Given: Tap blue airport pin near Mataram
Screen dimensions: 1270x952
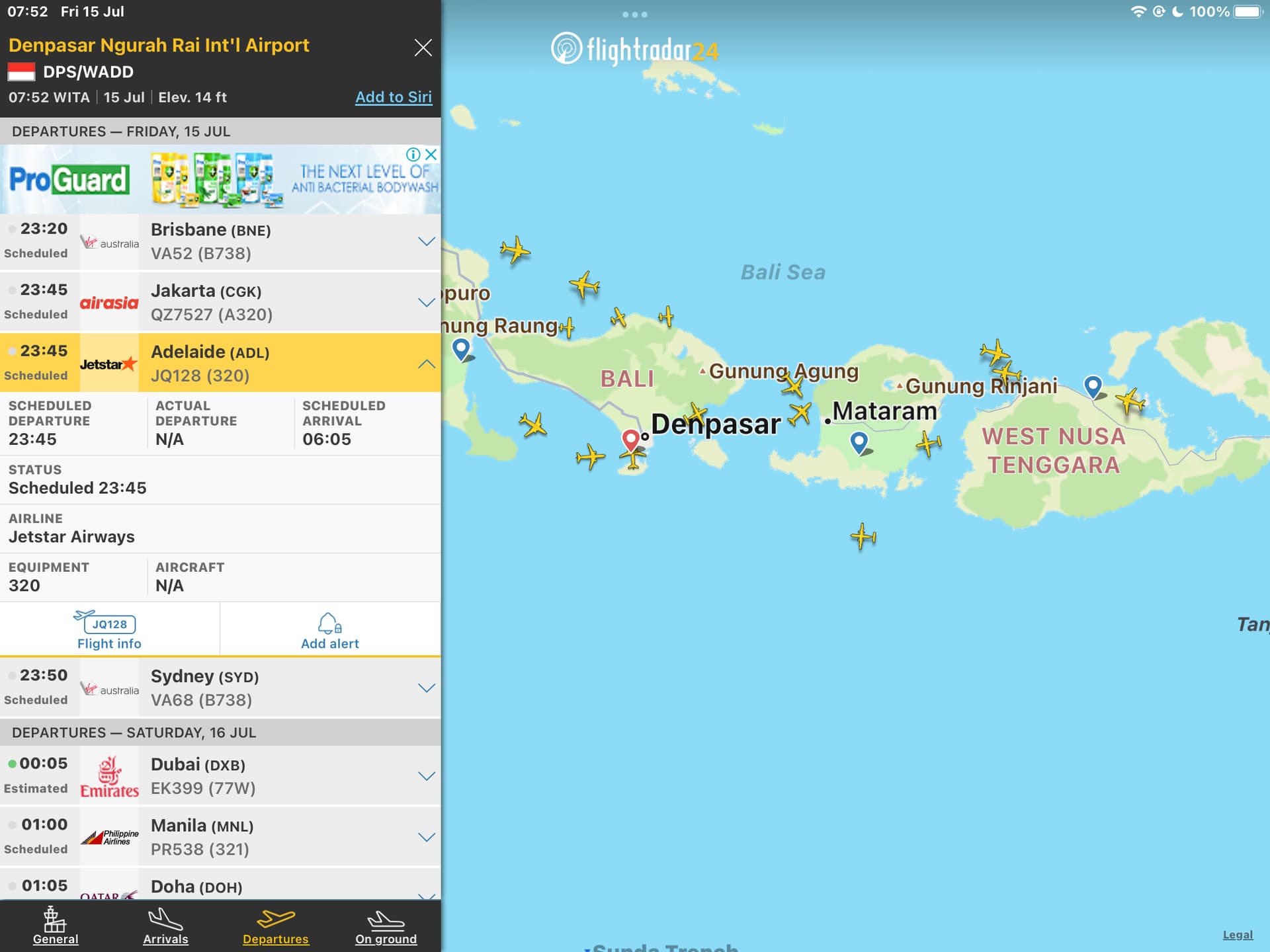Looking at the screenshot, I should (859, 442).
